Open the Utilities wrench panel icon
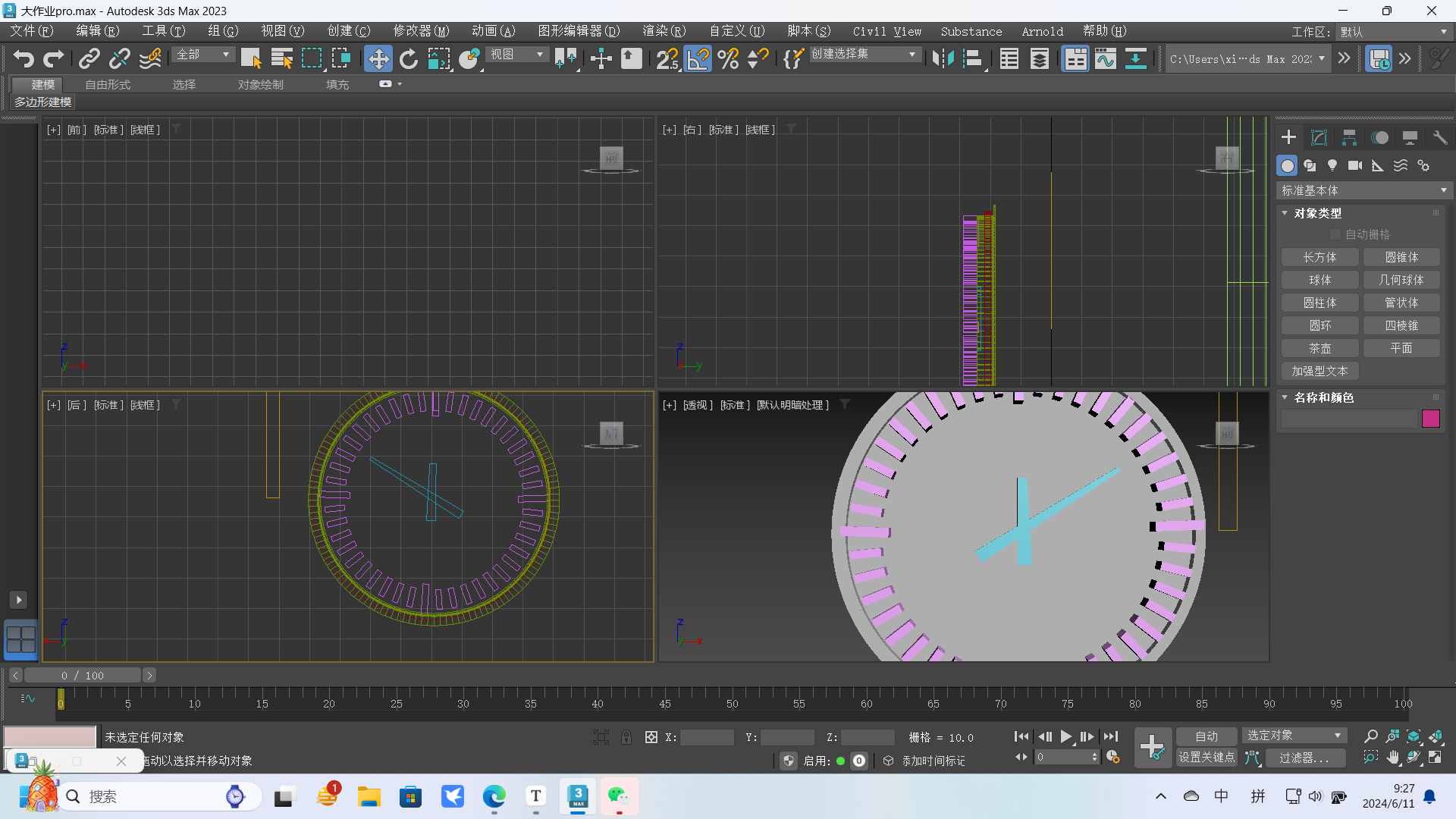 (x=1440, y=137)
